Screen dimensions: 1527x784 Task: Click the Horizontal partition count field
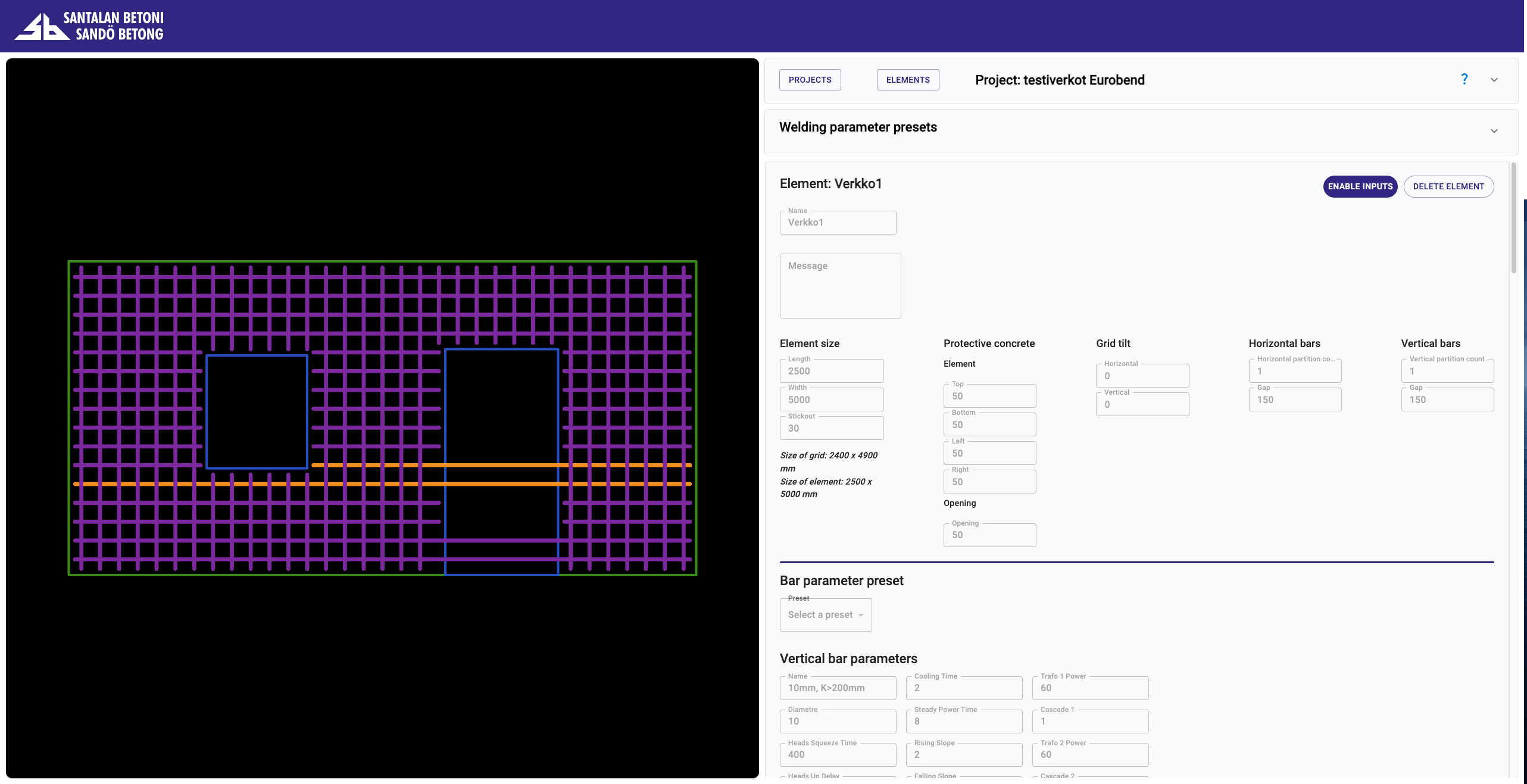(1295, 371)
